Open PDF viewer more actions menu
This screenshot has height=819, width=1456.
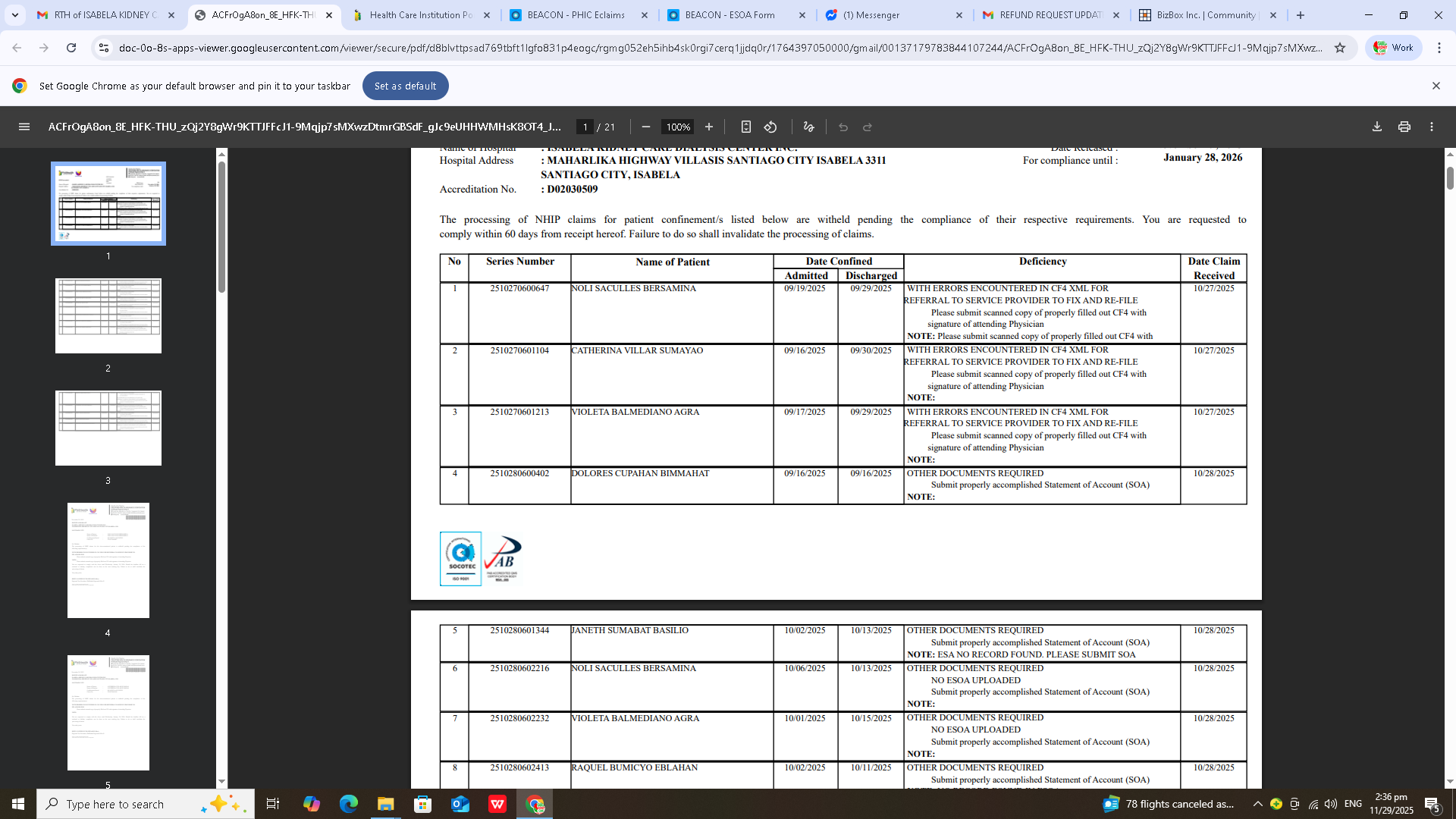(x=1432, y=127)
